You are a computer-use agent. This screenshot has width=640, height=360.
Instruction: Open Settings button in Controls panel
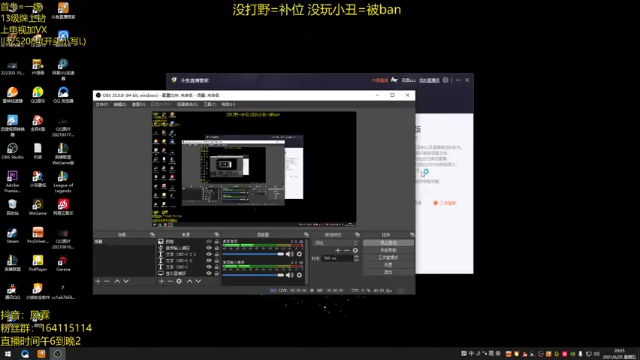point(388,264)
